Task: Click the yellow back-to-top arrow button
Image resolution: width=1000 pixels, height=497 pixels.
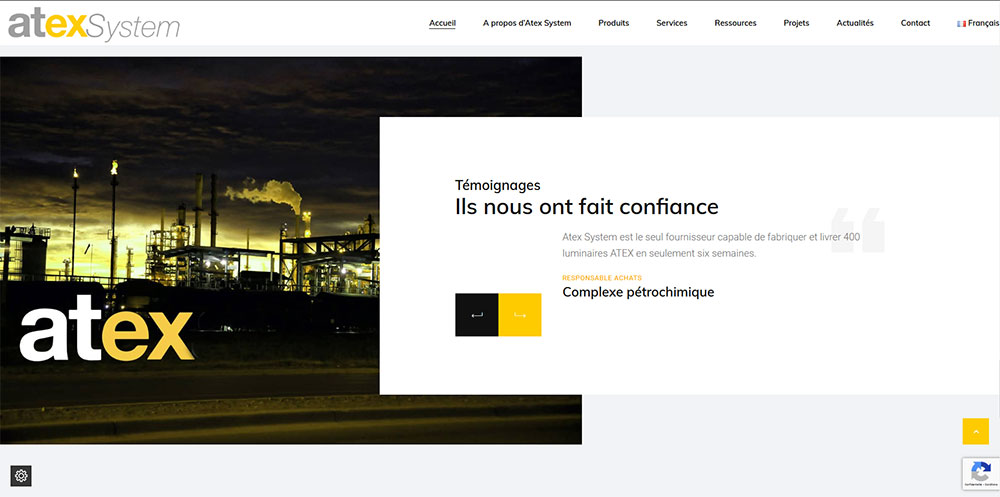Action: coord(975,431)
